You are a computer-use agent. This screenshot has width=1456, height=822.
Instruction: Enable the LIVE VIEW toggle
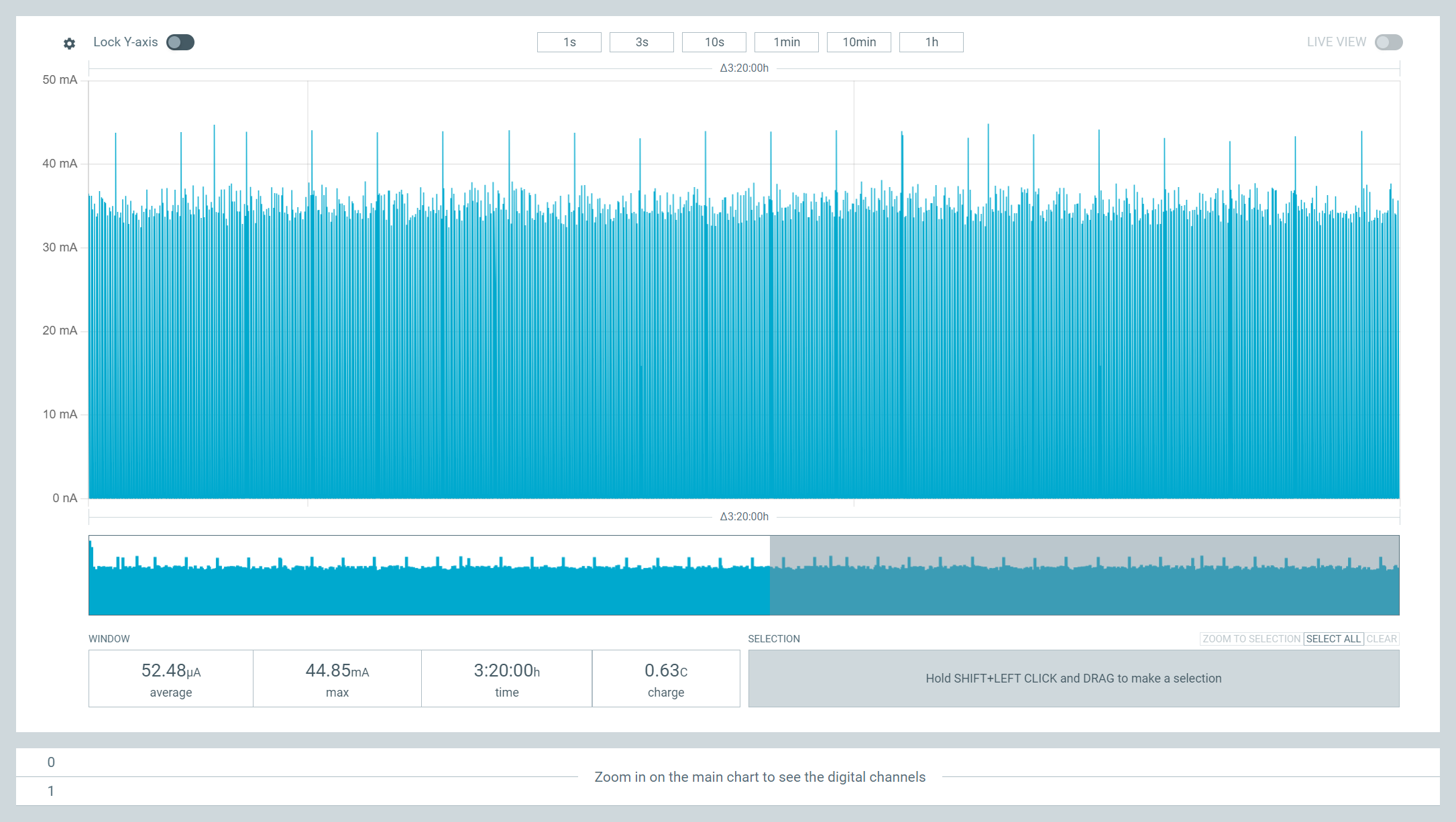tap(1388, 42)
